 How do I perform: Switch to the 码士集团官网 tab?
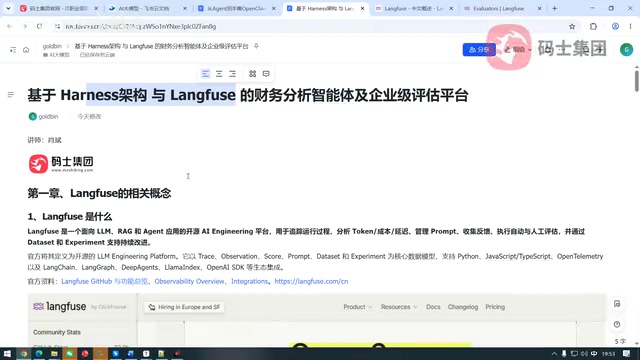click(x=60, y=8)
